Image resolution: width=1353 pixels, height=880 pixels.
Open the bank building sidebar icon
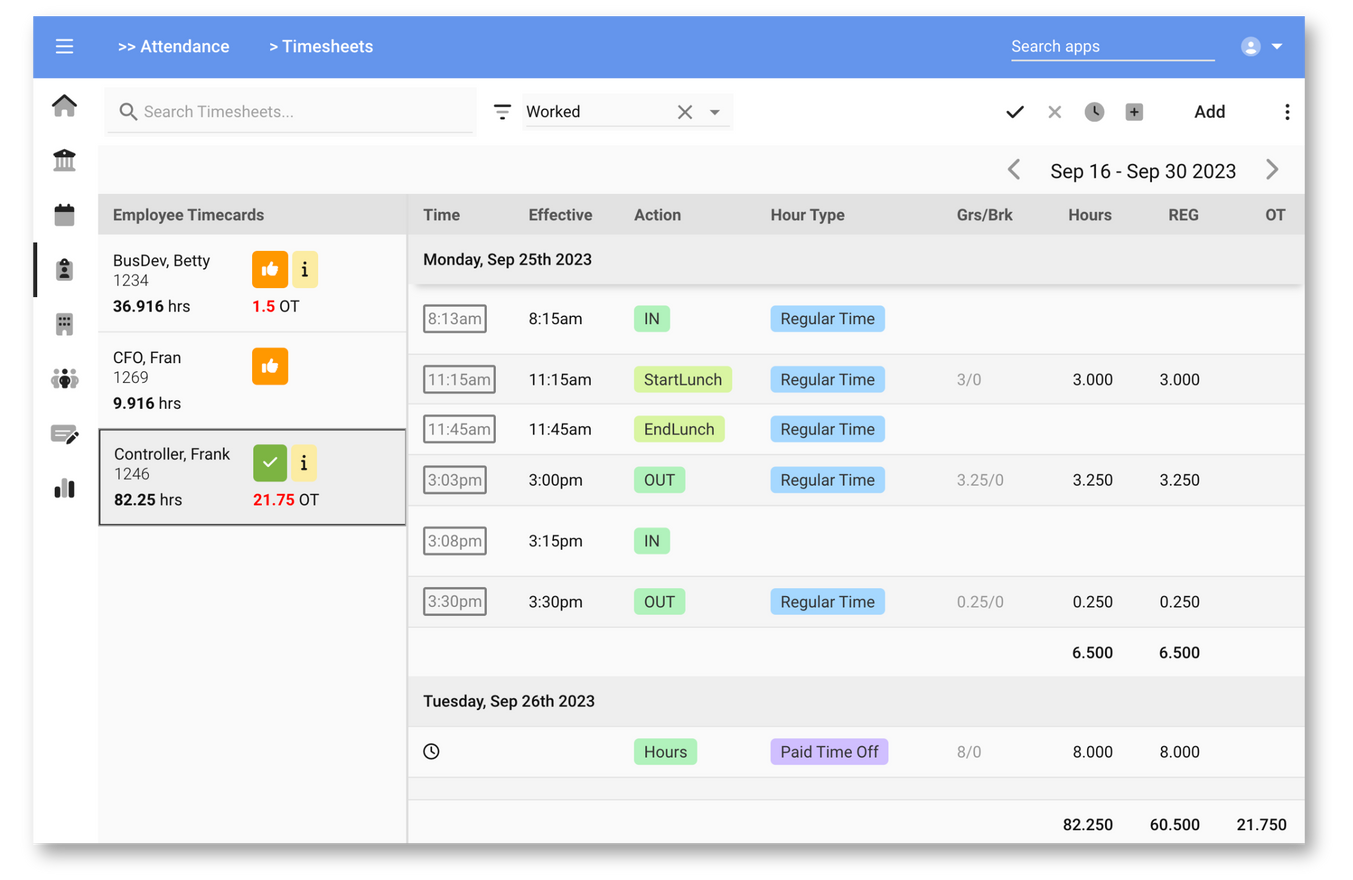(x=65, y=161)
